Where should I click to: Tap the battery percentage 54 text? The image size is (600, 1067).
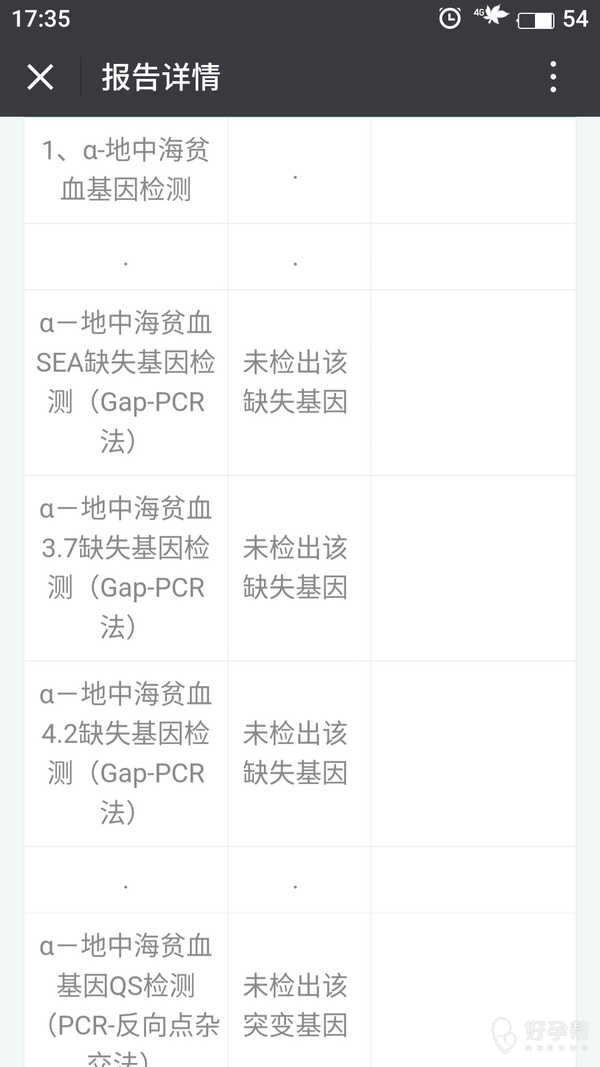pos(575,18)
